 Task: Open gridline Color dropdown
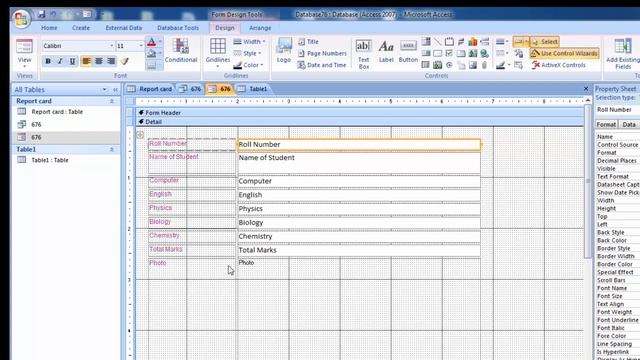[x=248, y=65]
